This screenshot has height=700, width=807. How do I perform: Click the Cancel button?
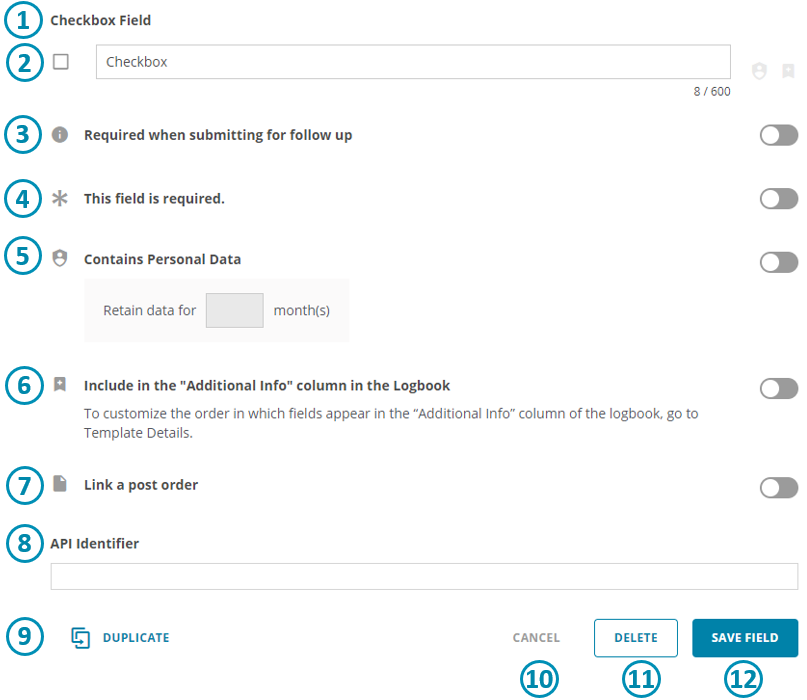[x=536, y=638]
